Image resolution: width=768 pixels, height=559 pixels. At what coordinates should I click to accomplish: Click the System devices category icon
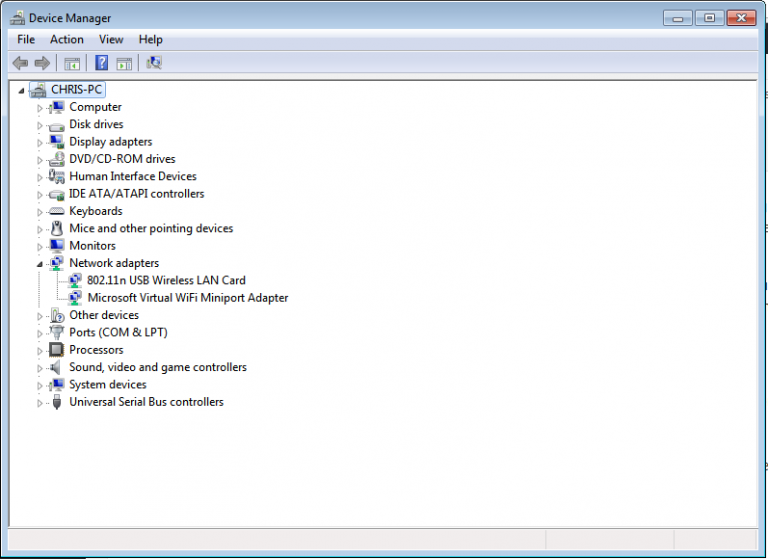57,385
